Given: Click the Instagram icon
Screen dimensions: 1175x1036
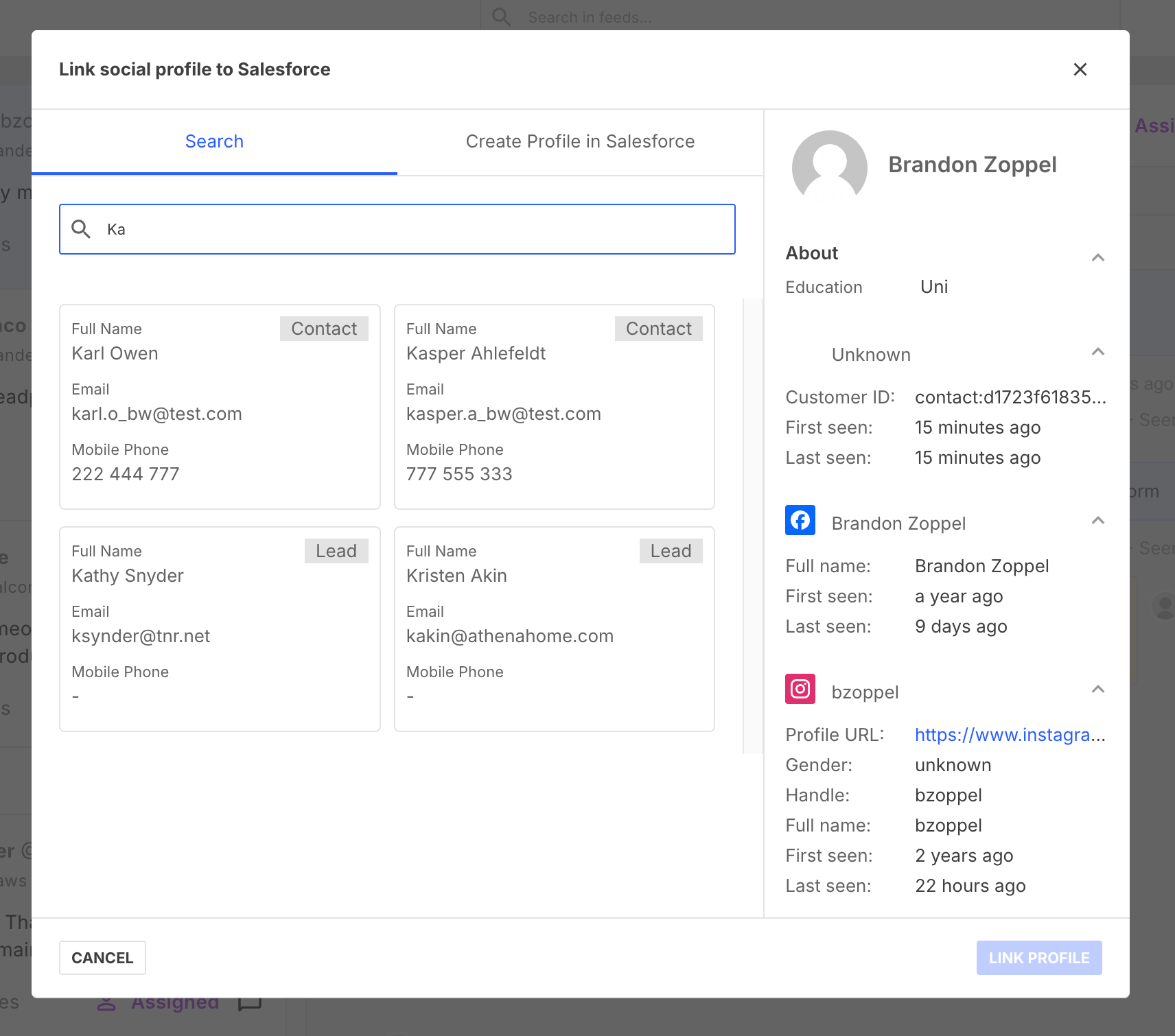Looking at the screenshot, I should pyautogui.click(x=800, y=689).
